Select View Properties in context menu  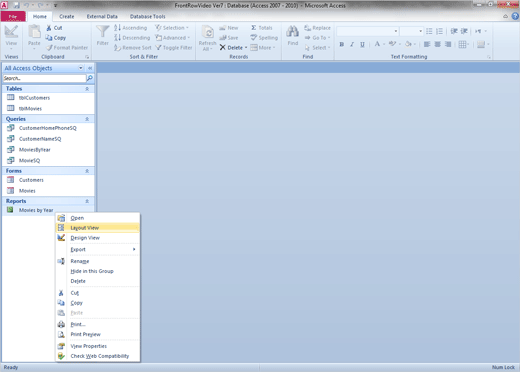(x=97, y=346)
